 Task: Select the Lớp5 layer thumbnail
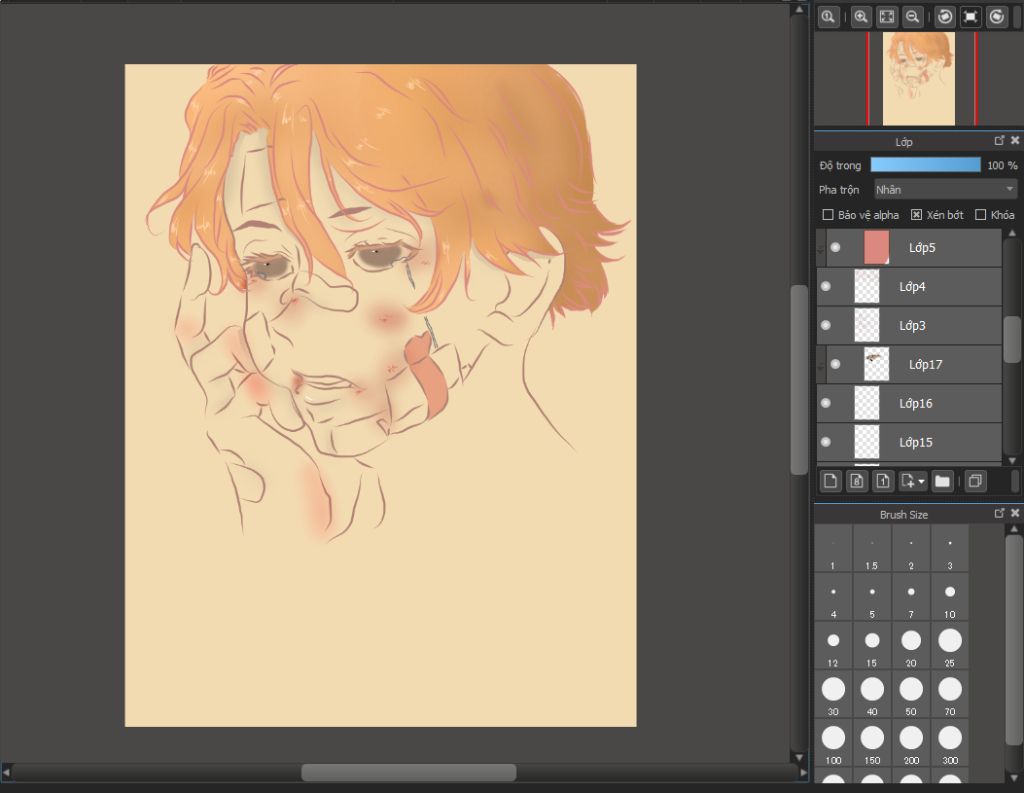point(876,248)
